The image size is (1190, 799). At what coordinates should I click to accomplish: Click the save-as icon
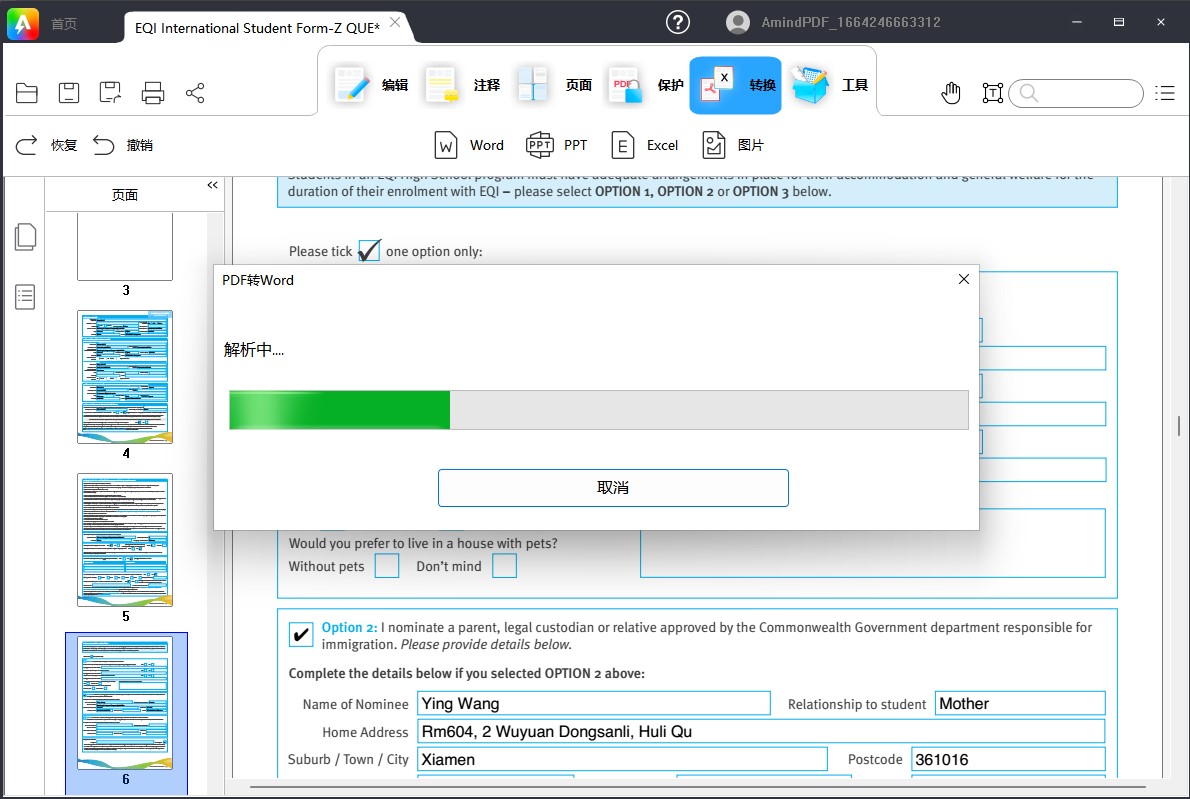pyautogui.click(x=111, y=93)
